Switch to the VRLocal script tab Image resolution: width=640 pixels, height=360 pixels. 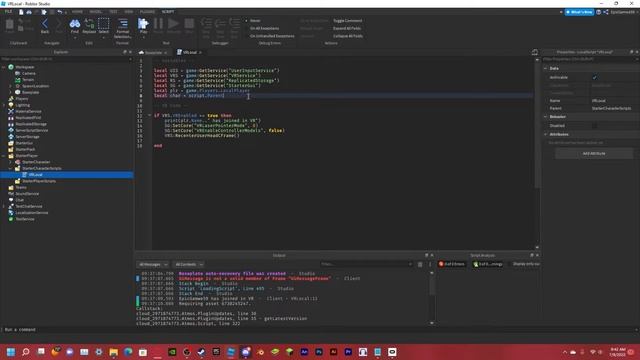(189, 52)
